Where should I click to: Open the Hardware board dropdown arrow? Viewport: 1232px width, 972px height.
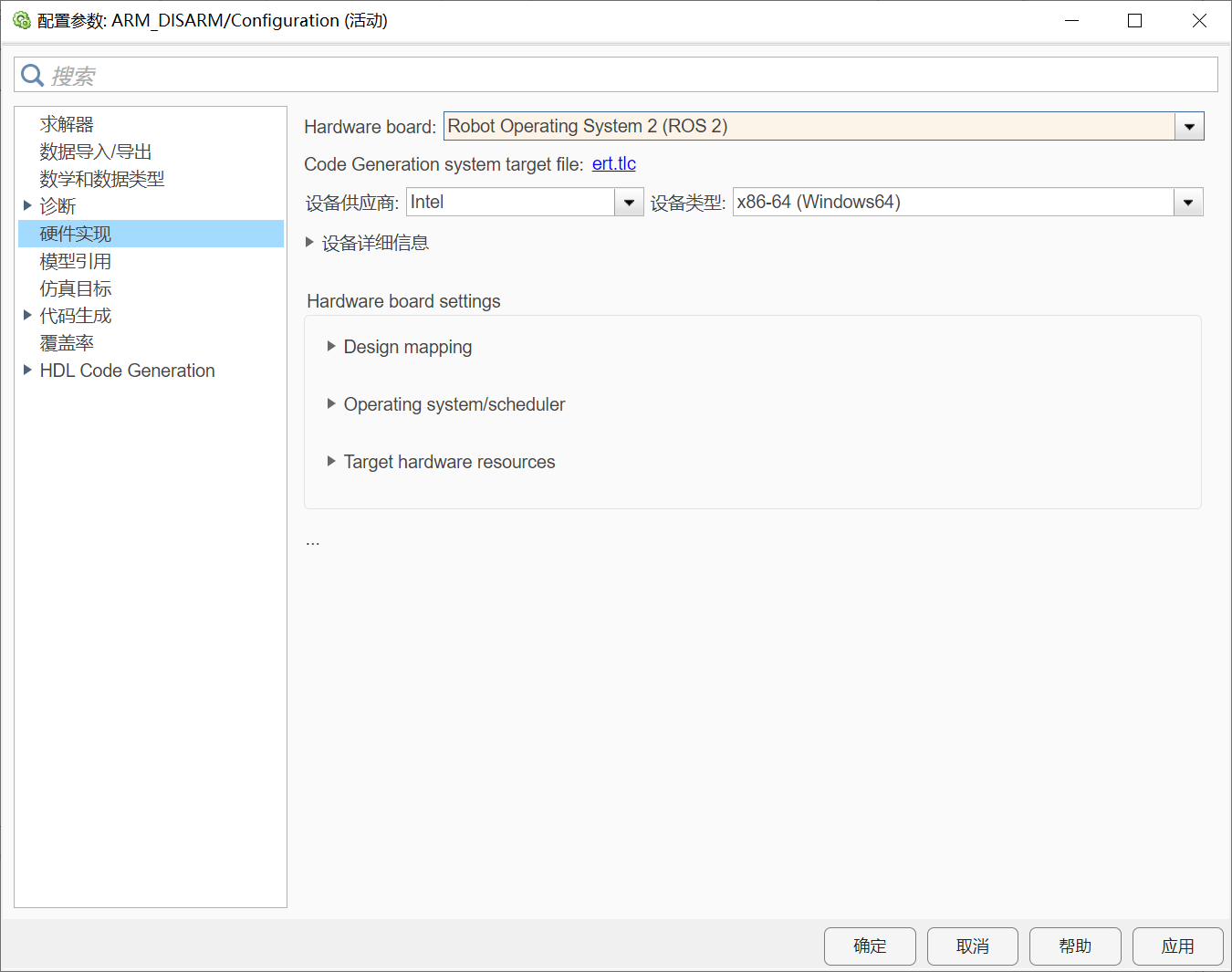[1189, 127]
